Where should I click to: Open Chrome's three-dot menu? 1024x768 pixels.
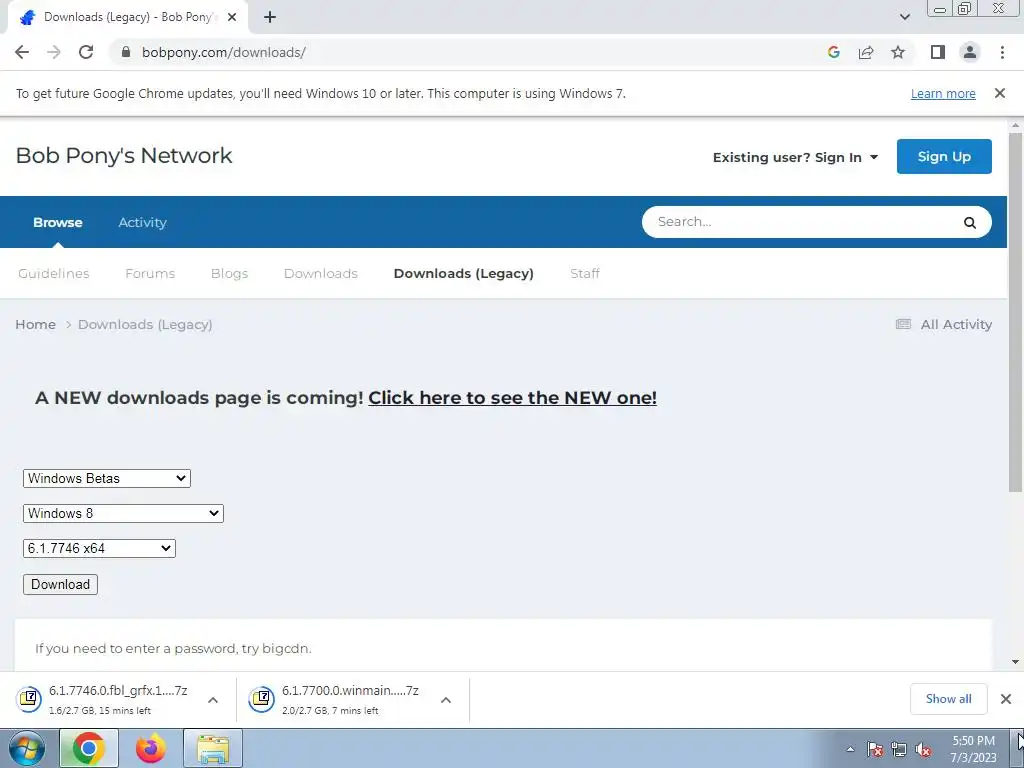click(x=1002, y=52)
